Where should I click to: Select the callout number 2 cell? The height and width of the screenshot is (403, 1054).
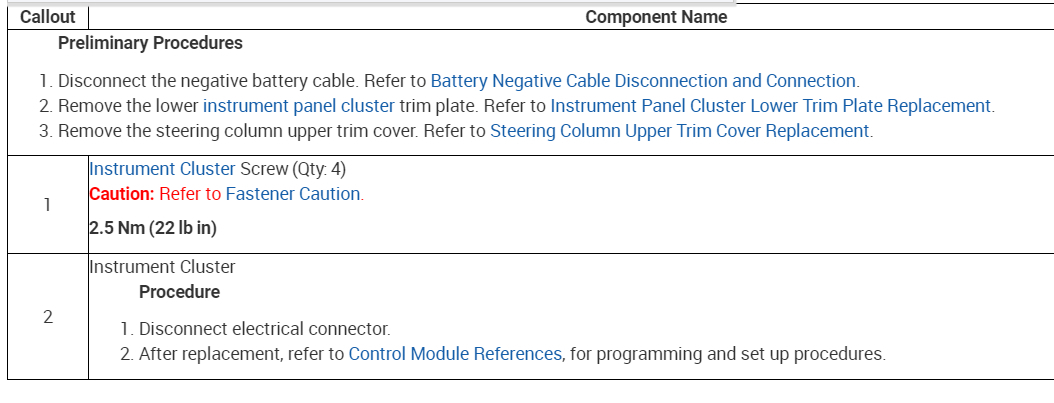pos(47,317)
